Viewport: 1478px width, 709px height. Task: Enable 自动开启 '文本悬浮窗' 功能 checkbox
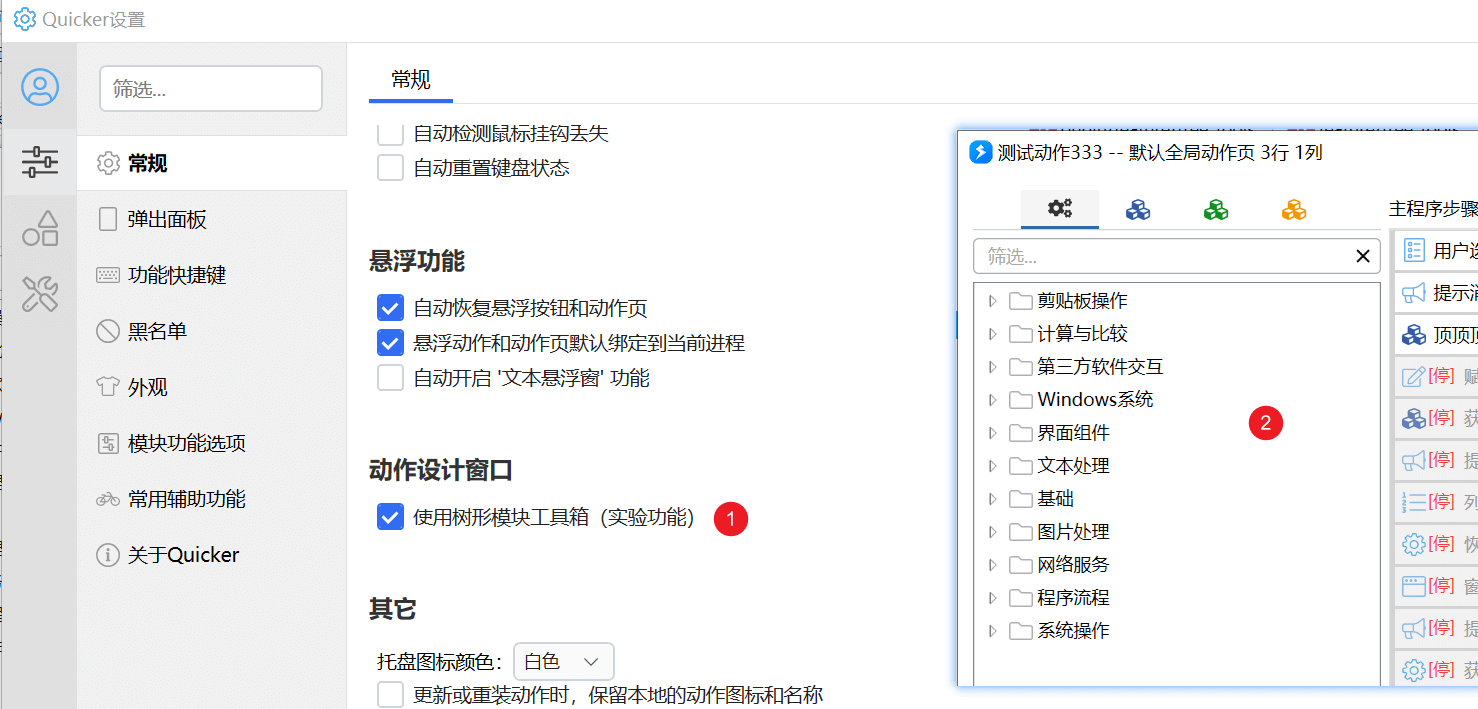pos(391,378)
